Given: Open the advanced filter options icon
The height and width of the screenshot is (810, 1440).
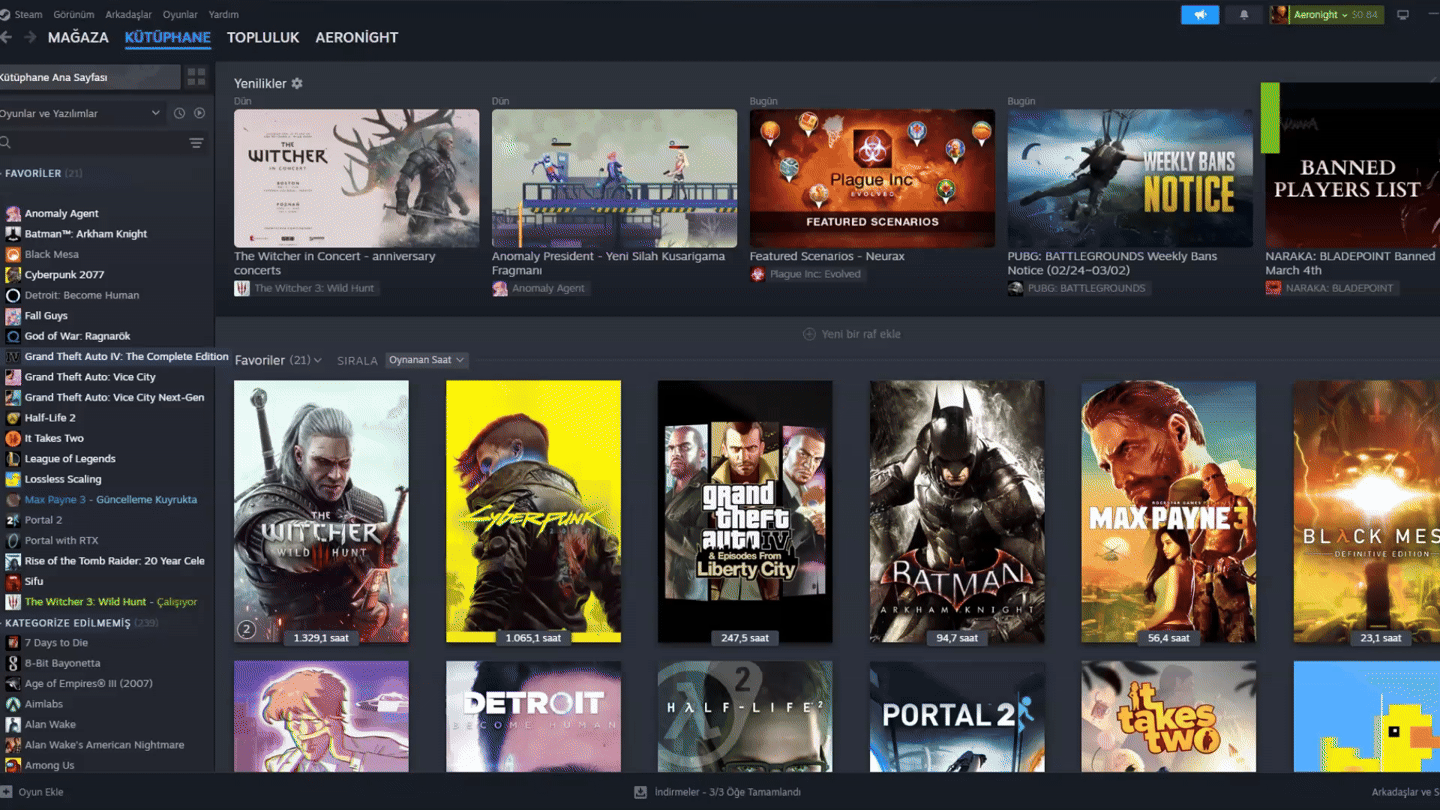Looking at the screenshot, I should point(196,143).
